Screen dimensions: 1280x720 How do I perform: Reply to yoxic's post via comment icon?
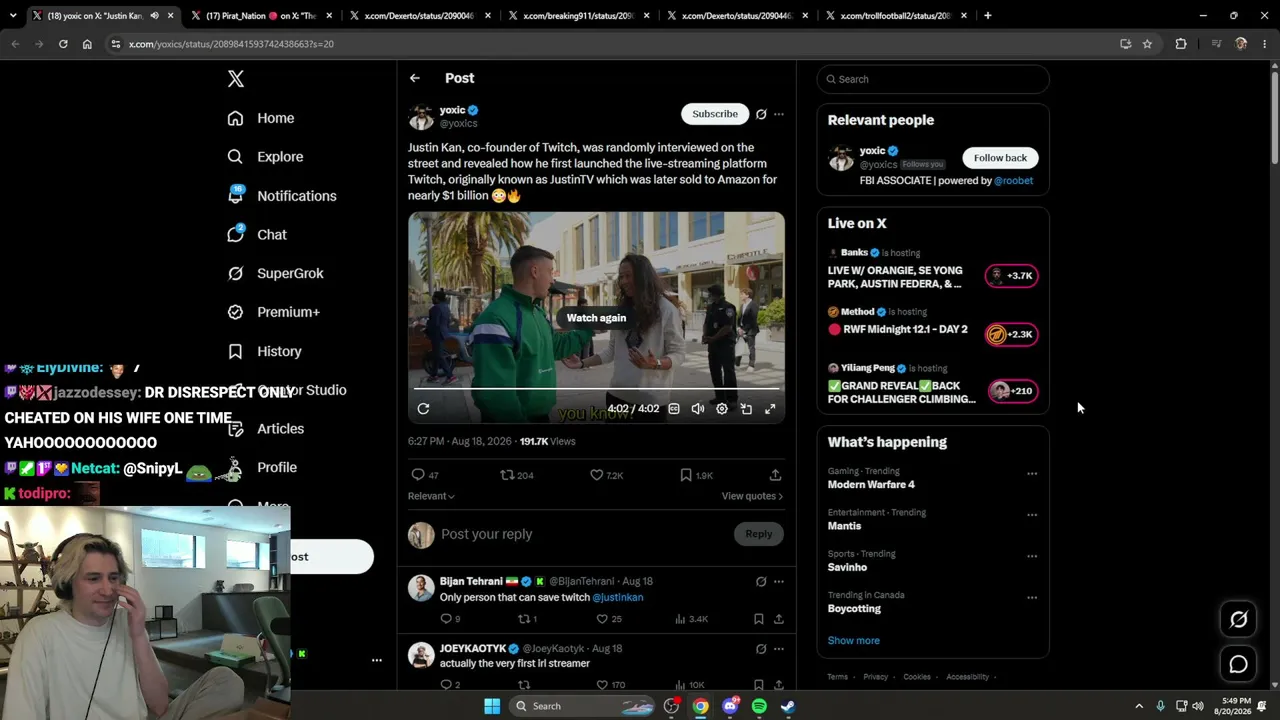pyautogui.click(x=418, y=475)
